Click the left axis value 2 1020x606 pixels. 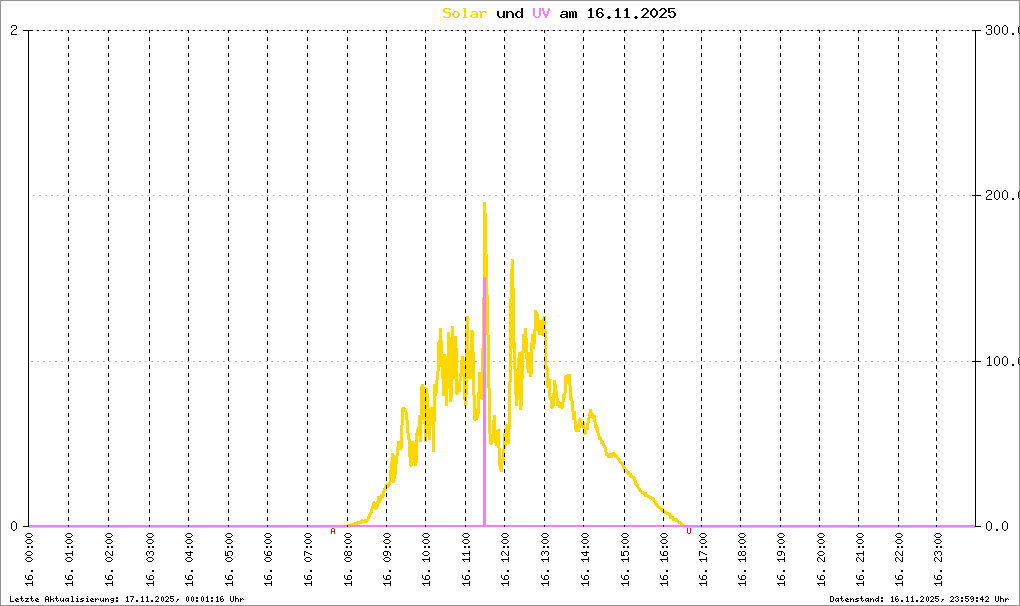pyautogui.click(x=14, y=30)
